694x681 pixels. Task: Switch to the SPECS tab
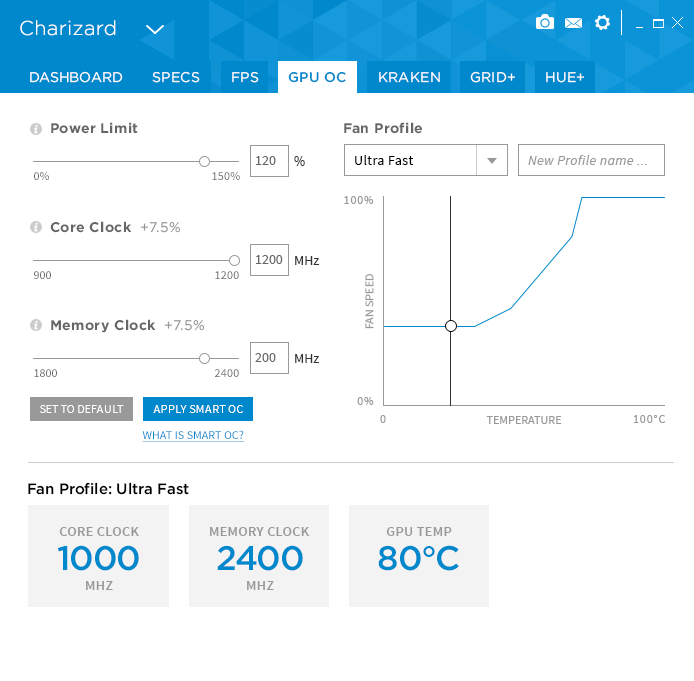[x=176, y=77]
